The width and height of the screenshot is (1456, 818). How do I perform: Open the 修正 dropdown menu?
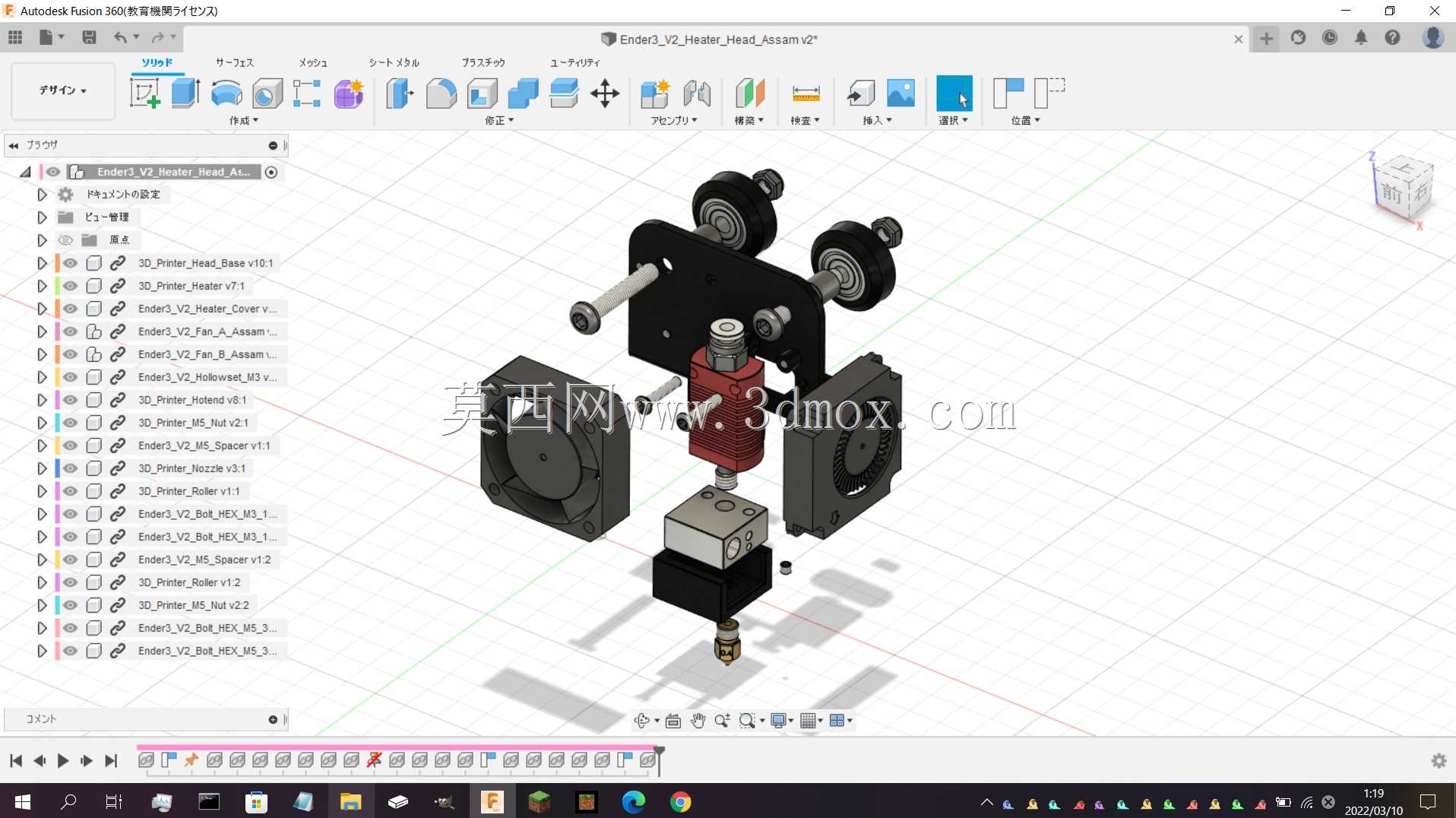[x=499, y=121]
